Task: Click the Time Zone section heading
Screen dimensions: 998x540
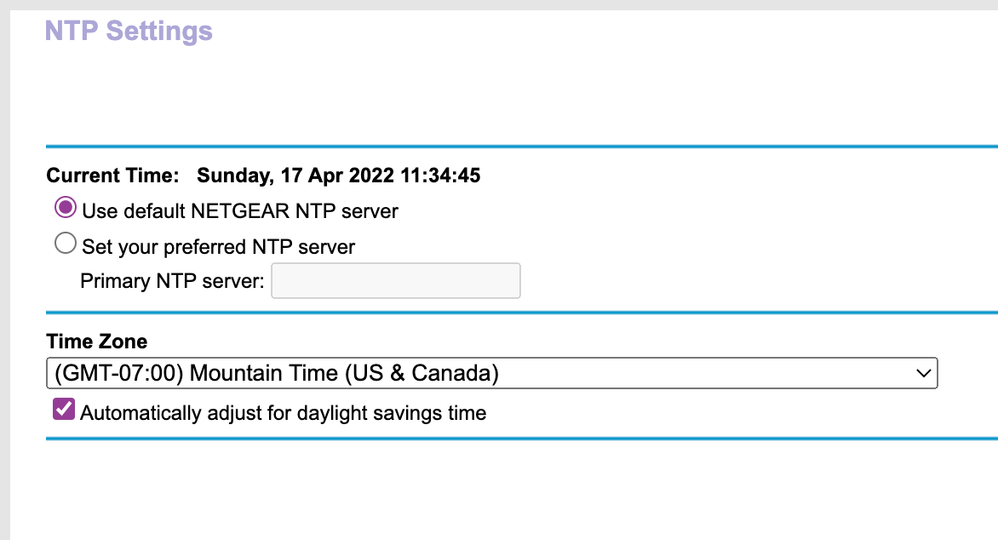Action: point(96,341)
